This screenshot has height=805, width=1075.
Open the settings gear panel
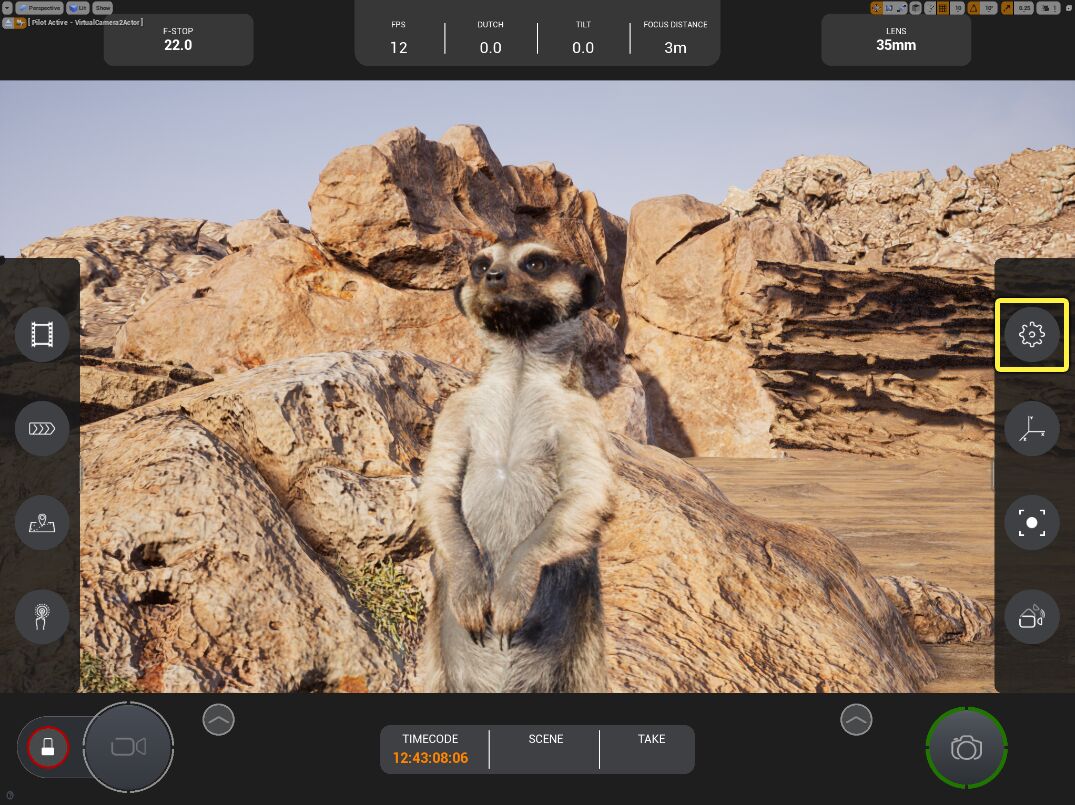[1031, 335]
